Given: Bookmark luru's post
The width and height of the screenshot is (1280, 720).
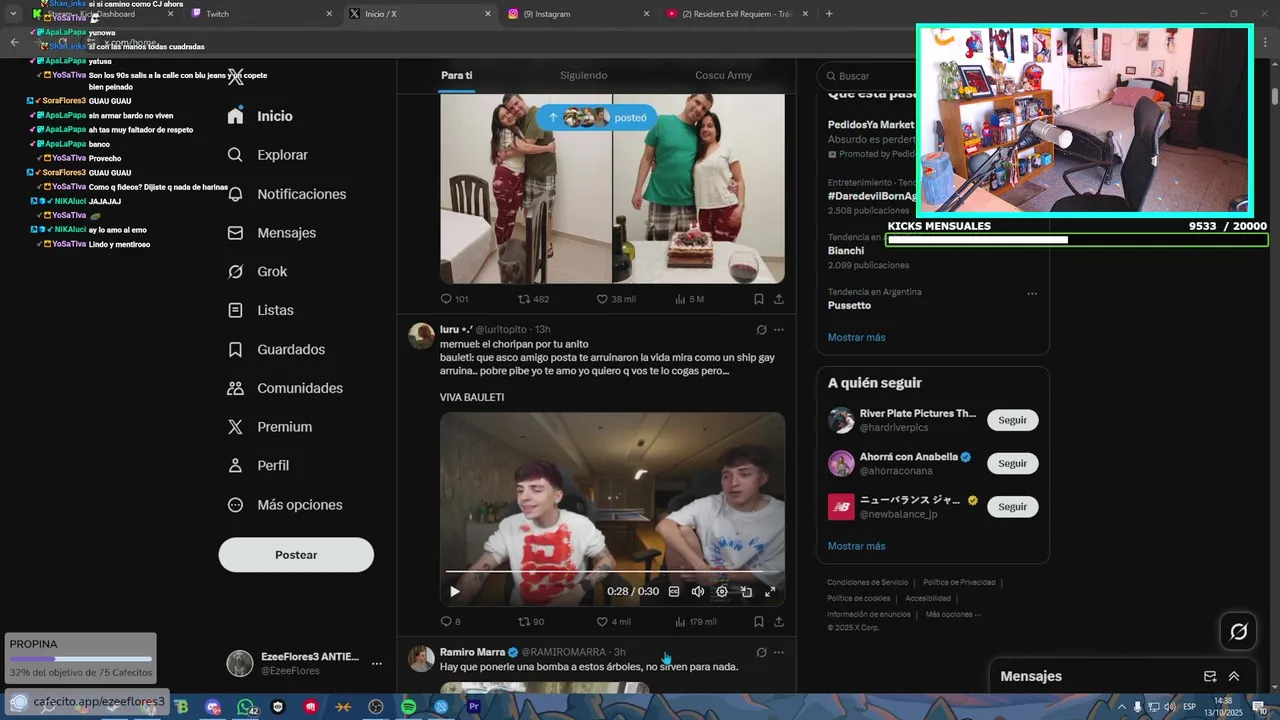Looking at the screenshot, I should coord(758,622).
